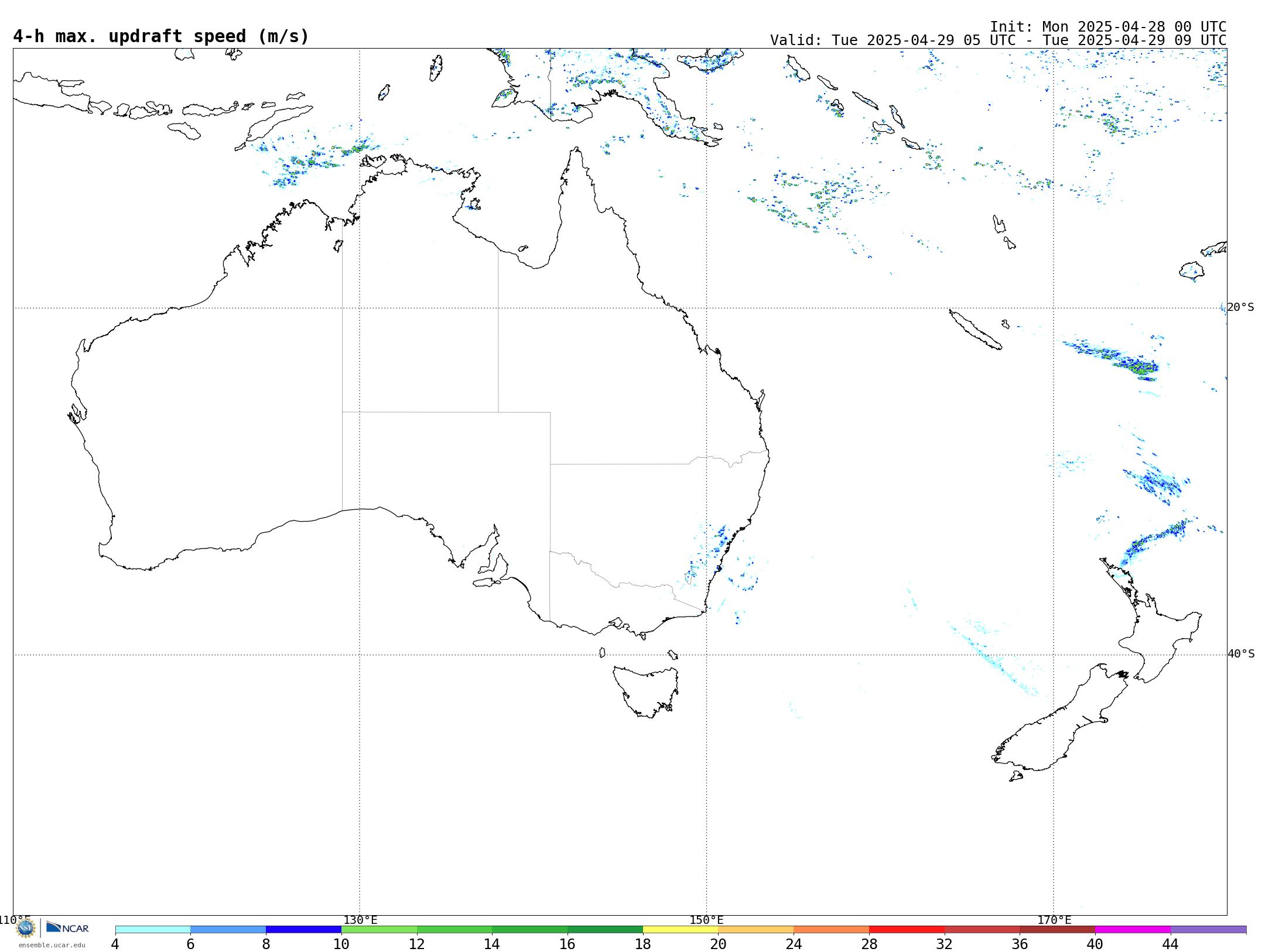
Task: Select the light blue 6–8 m/s swatch
Action: coord(228,930)
